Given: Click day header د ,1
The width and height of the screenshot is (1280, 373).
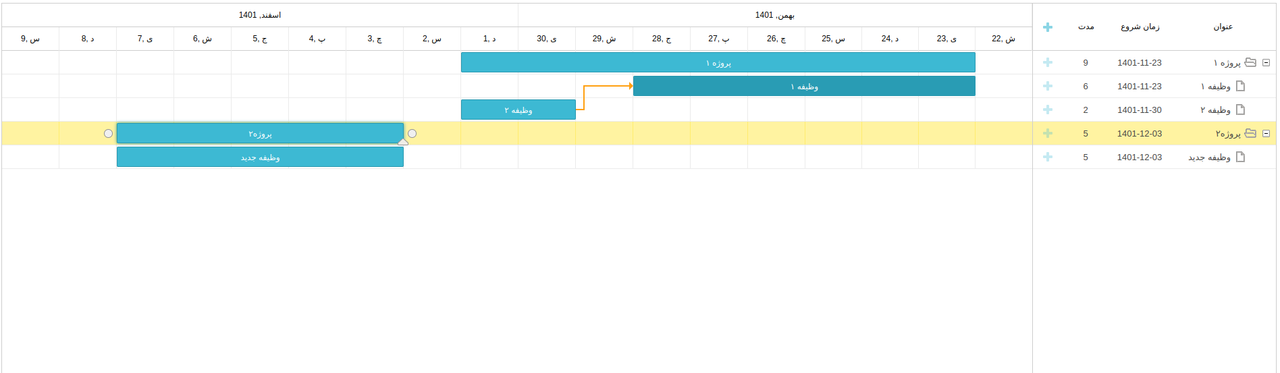Looking at the screenshot, I should pos(489,39).
